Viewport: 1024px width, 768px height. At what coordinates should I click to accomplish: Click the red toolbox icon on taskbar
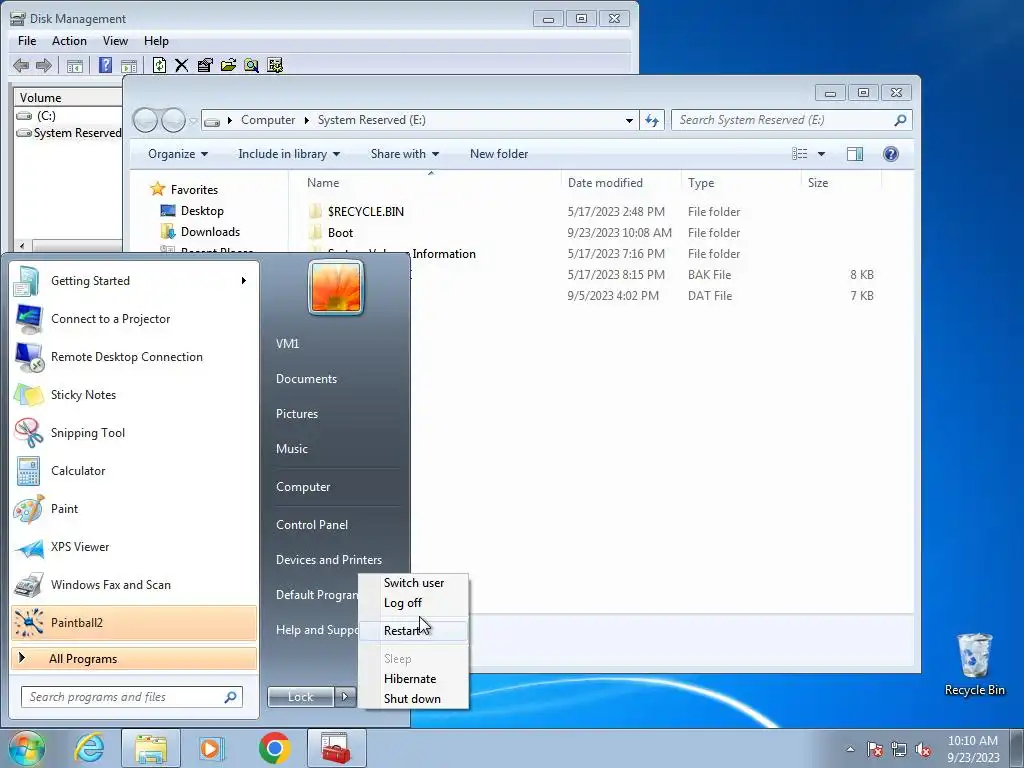(x=336, y=748)
